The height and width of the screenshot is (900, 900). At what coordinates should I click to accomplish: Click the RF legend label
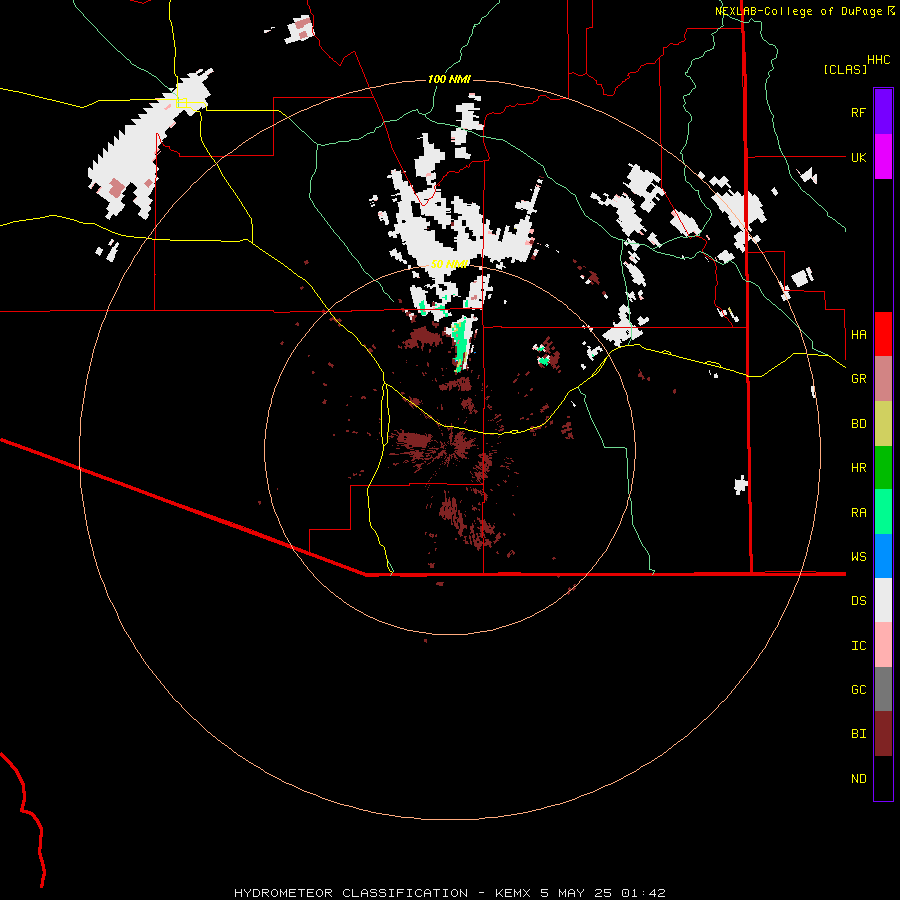tap(858, 112)
